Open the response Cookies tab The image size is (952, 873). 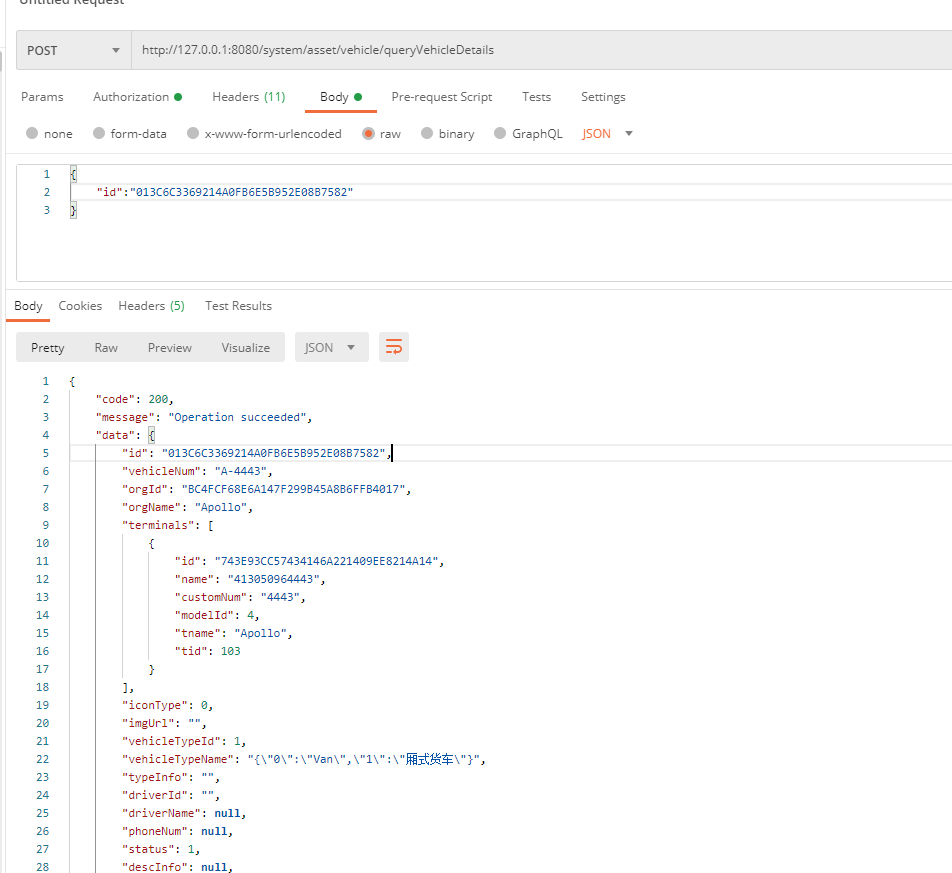tap(80, 306)
